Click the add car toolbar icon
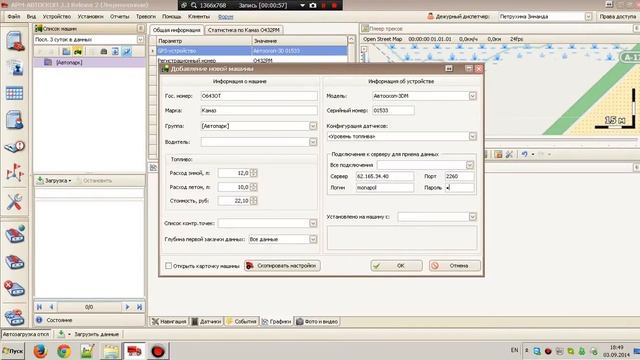This screenshot has width=640, height=360. click(x=78, y=51)
